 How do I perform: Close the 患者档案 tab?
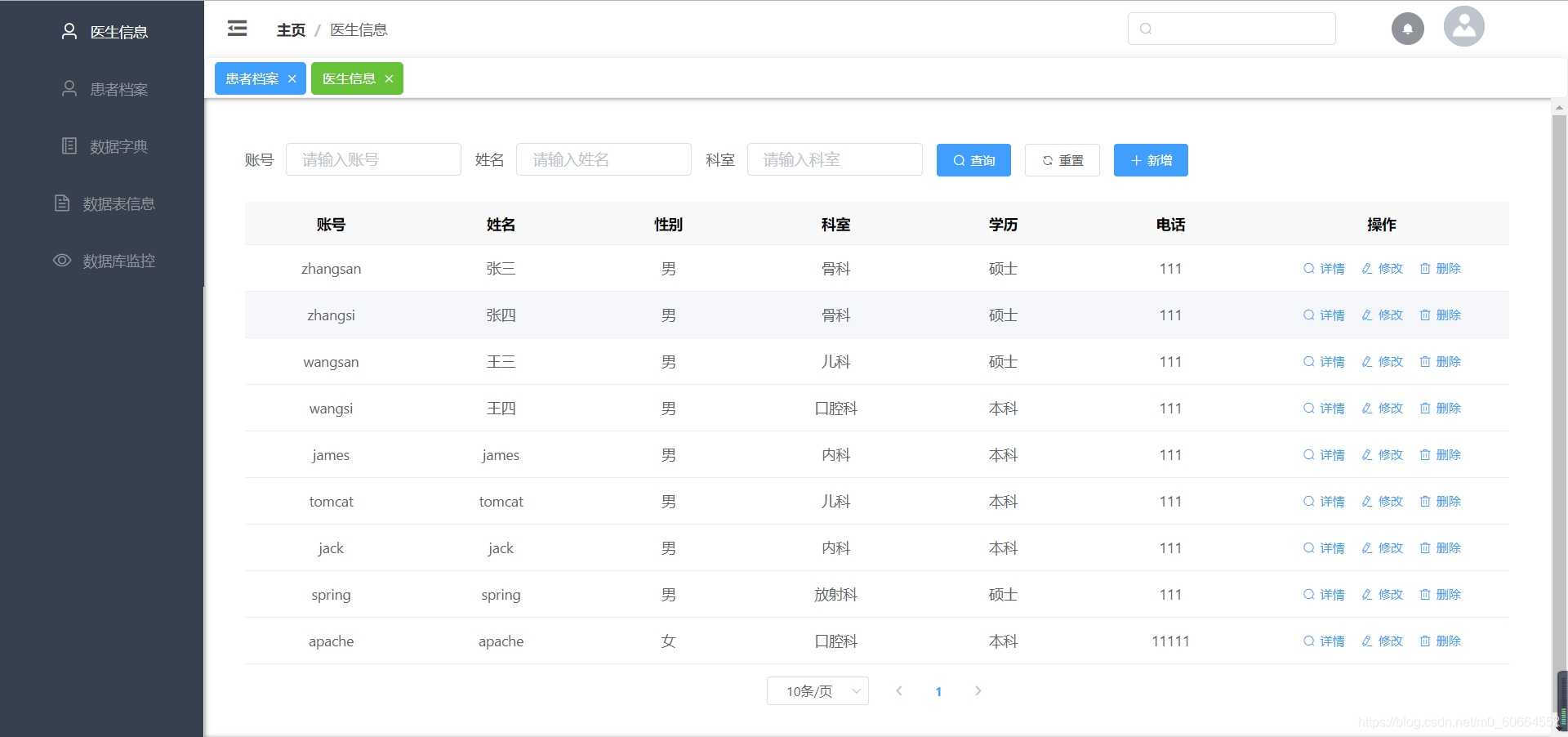click(292, 78)
